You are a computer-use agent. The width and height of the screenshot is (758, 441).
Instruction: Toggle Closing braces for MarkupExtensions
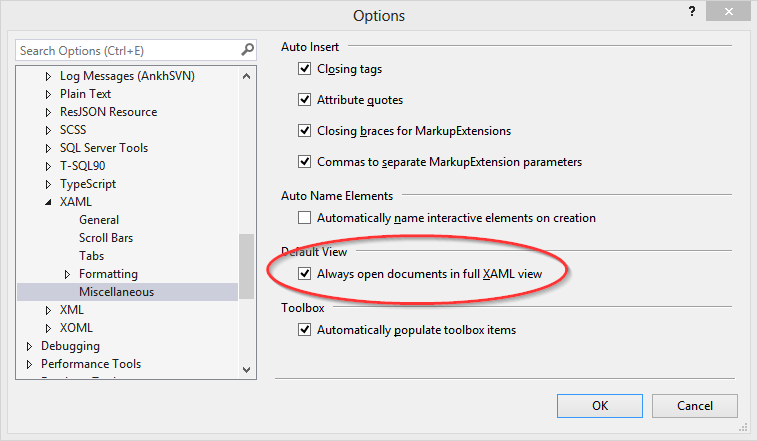pos(305,131)
